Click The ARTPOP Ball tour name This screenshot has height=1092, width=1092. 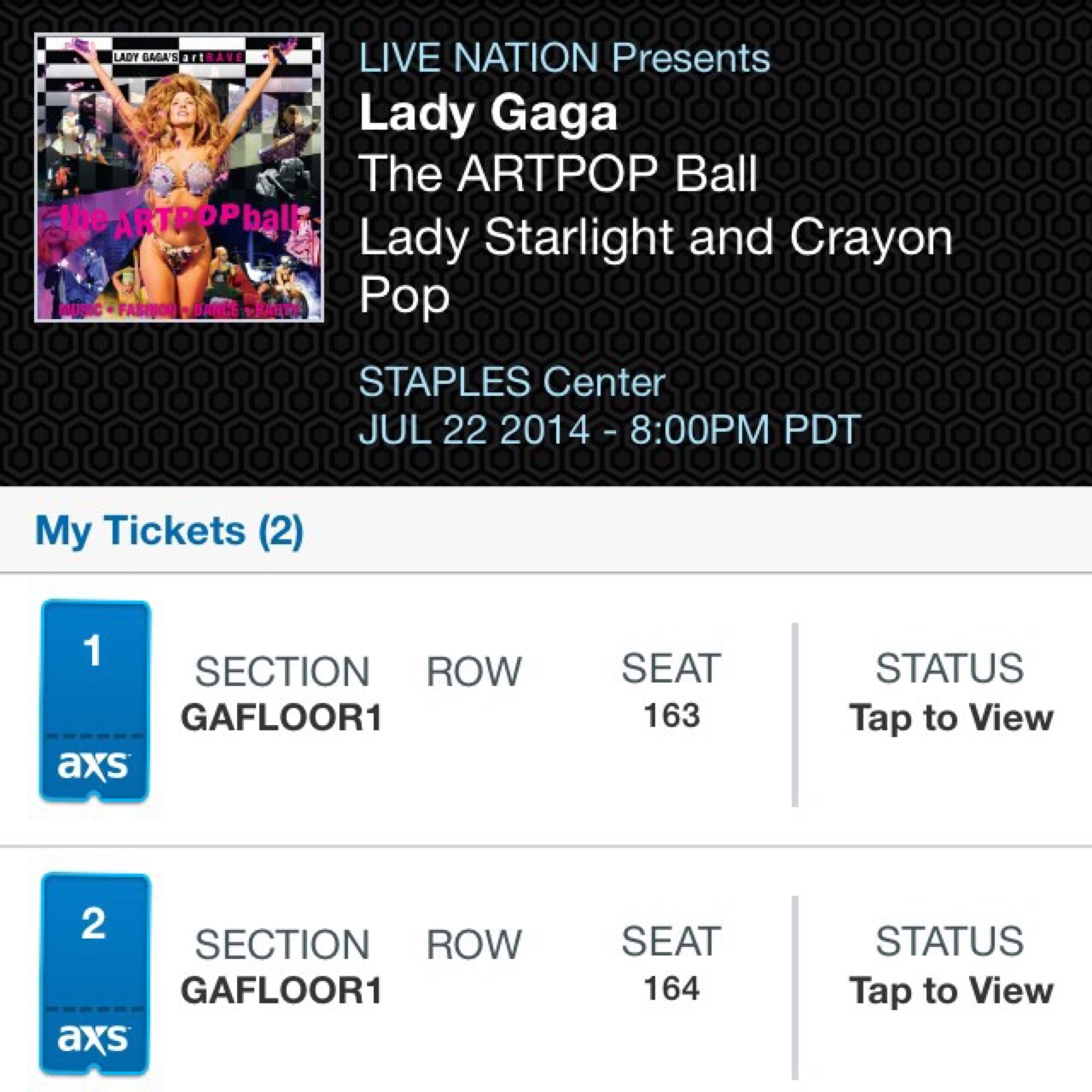(558, 173)
